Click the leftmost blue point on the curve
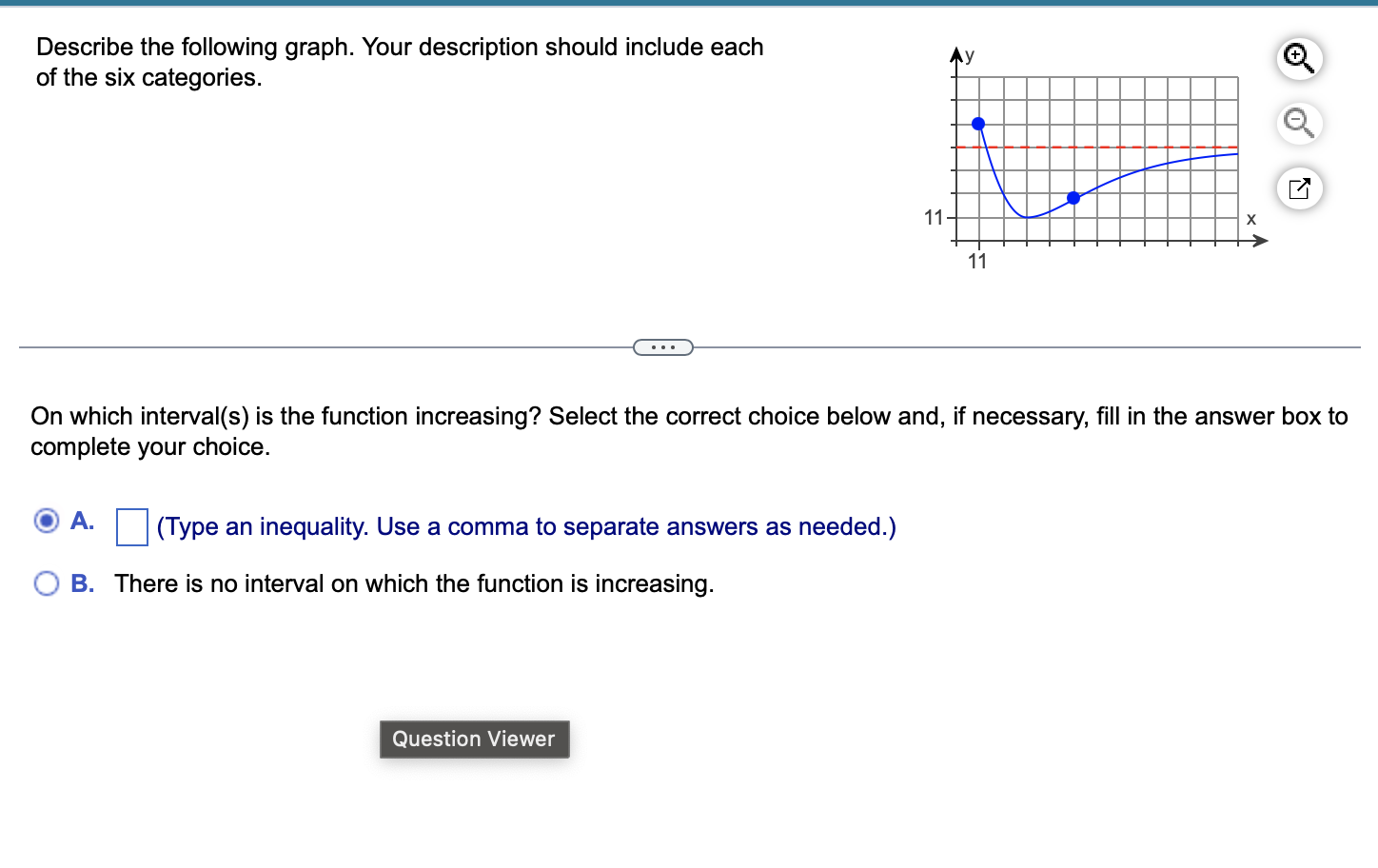1378x868 pixels. coord(978,122)
